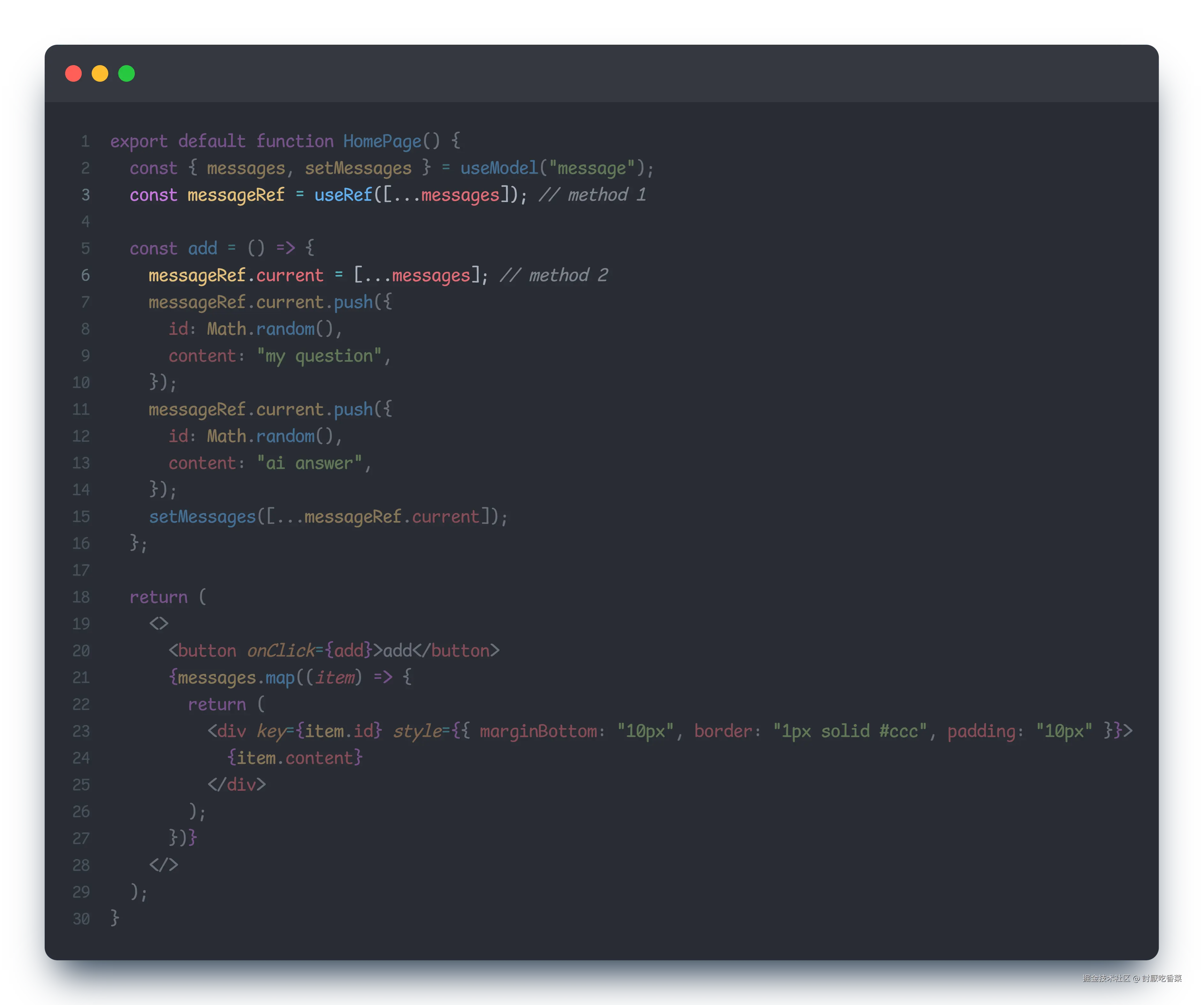Click the red close traffic light
The height and width of the screenshot is (1005, 1204).
73,73
